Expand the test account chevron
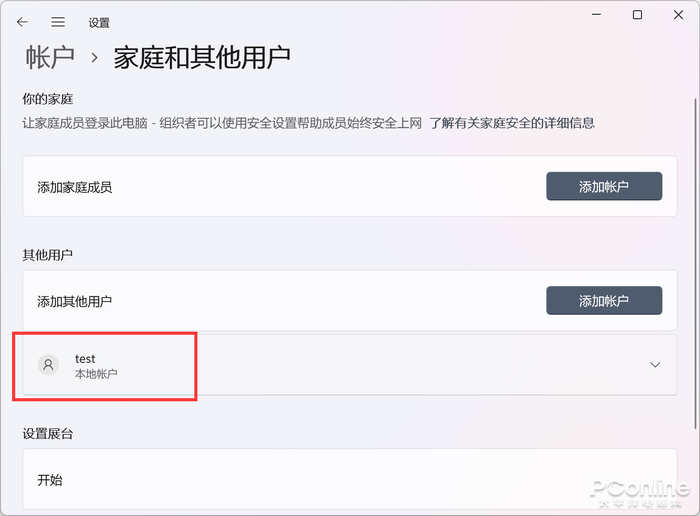Viewport: 700px width, 516px height. [x=655, y=365]
